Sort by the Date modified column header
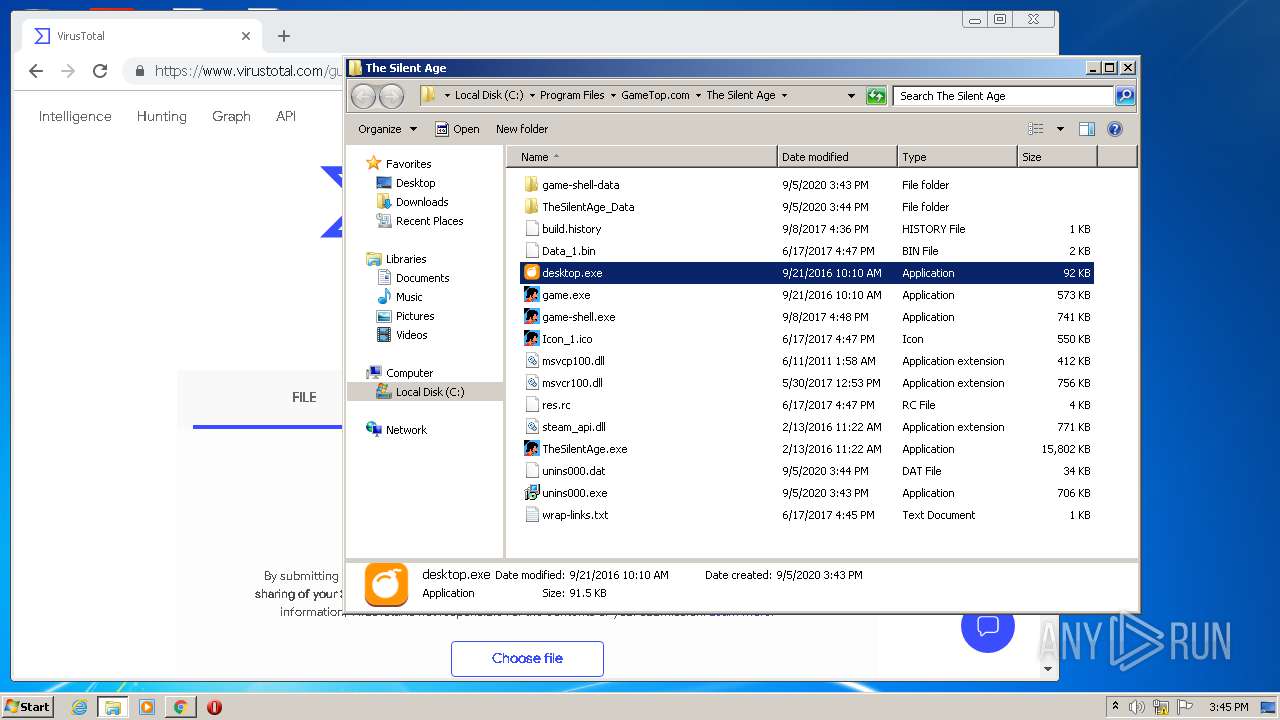This screenshot has width=1280, height=720. (837, 157)
